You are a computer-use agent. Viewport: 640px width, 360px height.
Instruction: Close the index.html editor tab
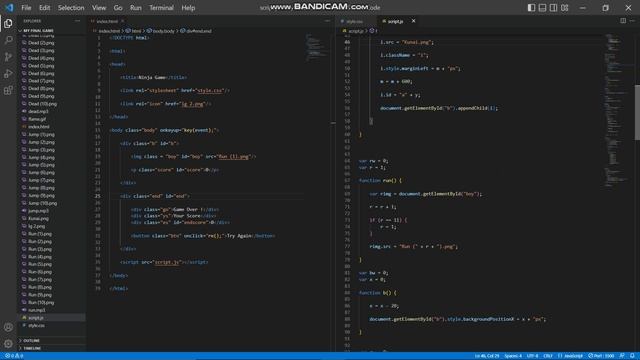coord(122,21)
